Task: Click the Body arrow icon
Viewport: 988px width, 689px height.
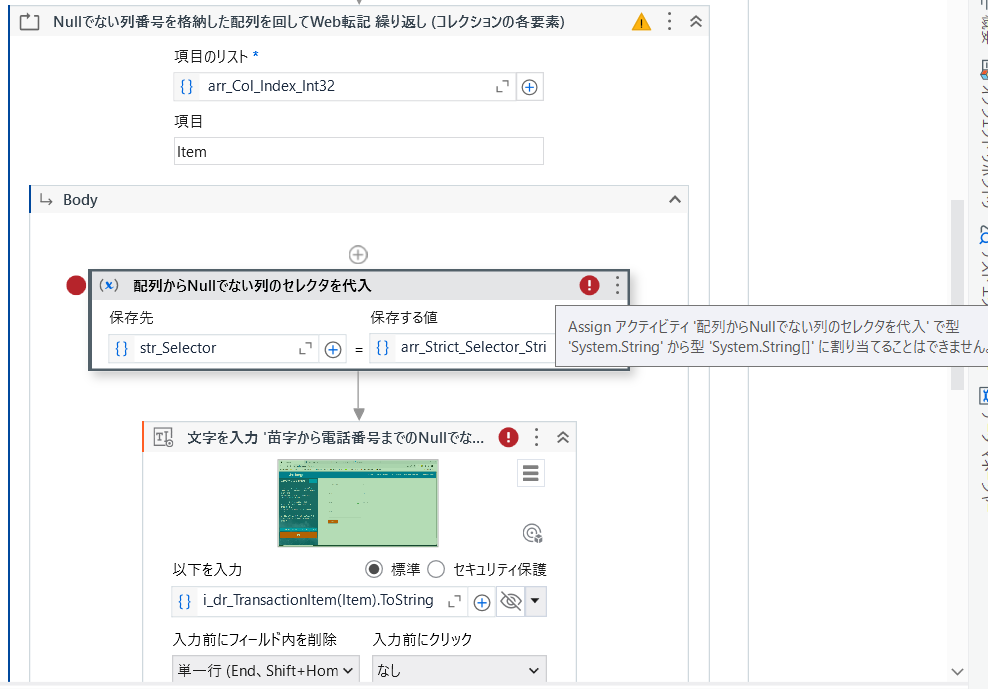Action: [46, 200]
